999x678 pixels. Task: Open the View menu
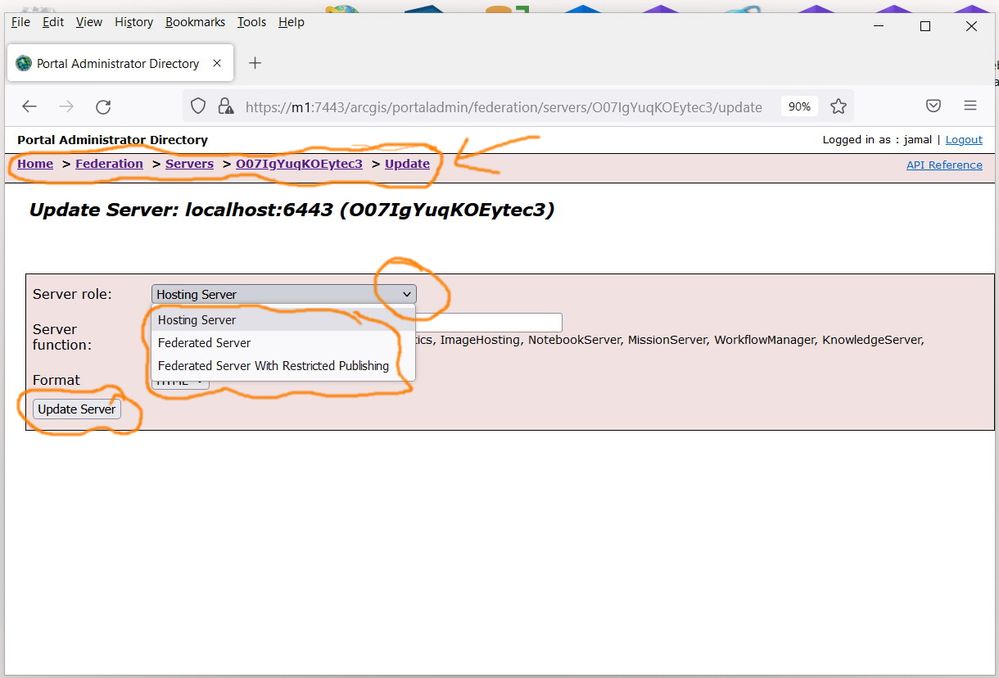(89, 22)
